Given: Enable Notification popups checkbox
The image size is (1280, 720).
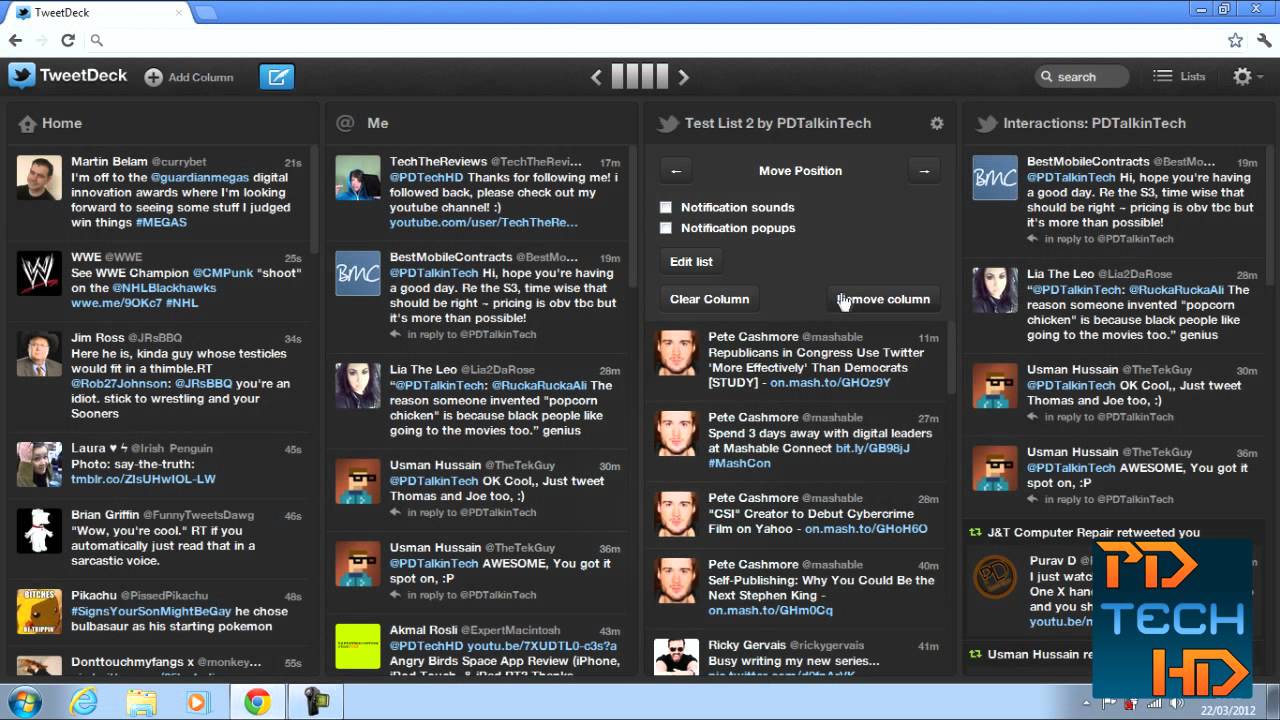Looking at the screenshot, I should (666, 228).
